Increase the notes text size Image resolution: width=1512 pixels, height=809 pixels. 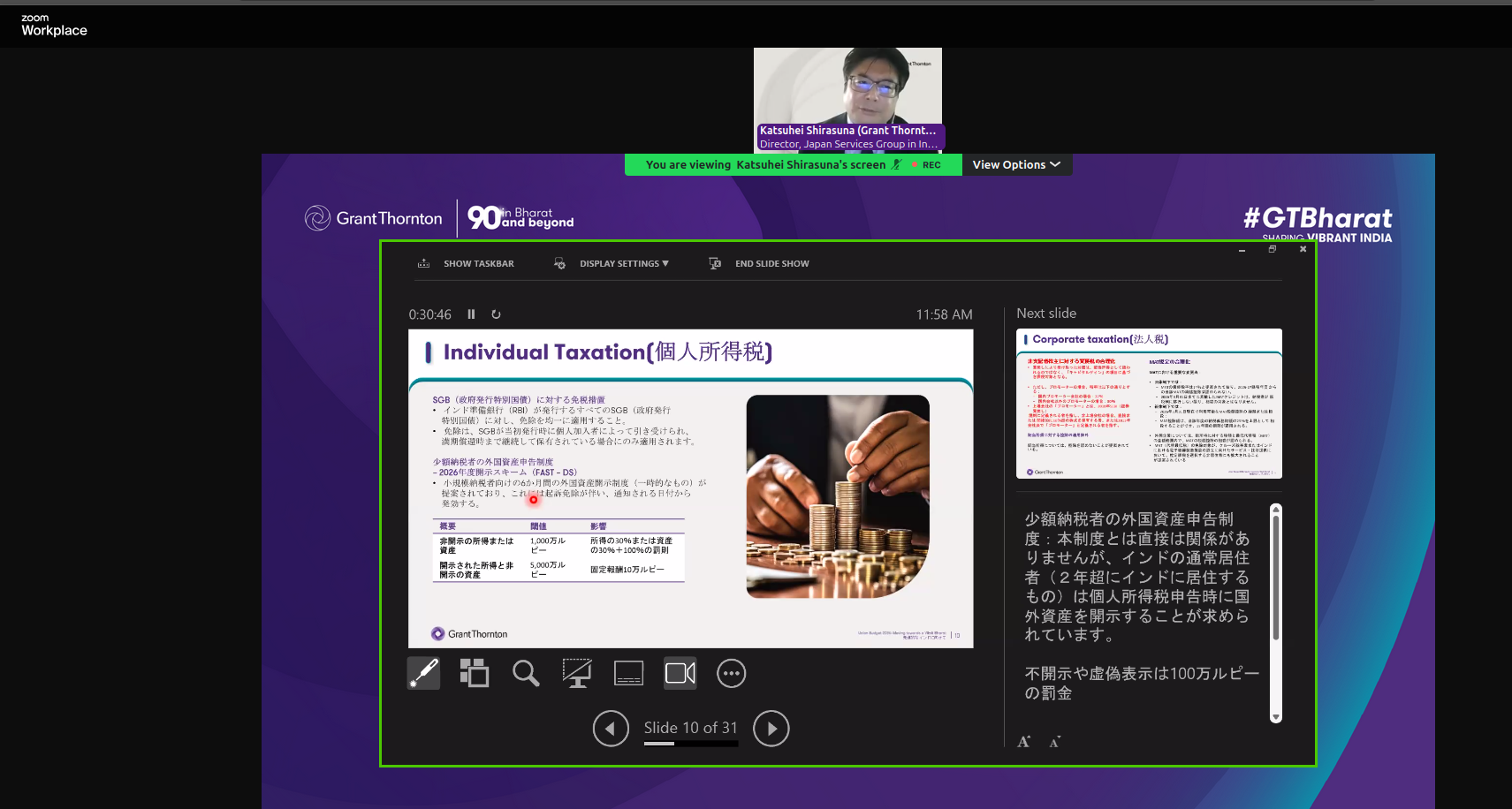pos(1023,742)
